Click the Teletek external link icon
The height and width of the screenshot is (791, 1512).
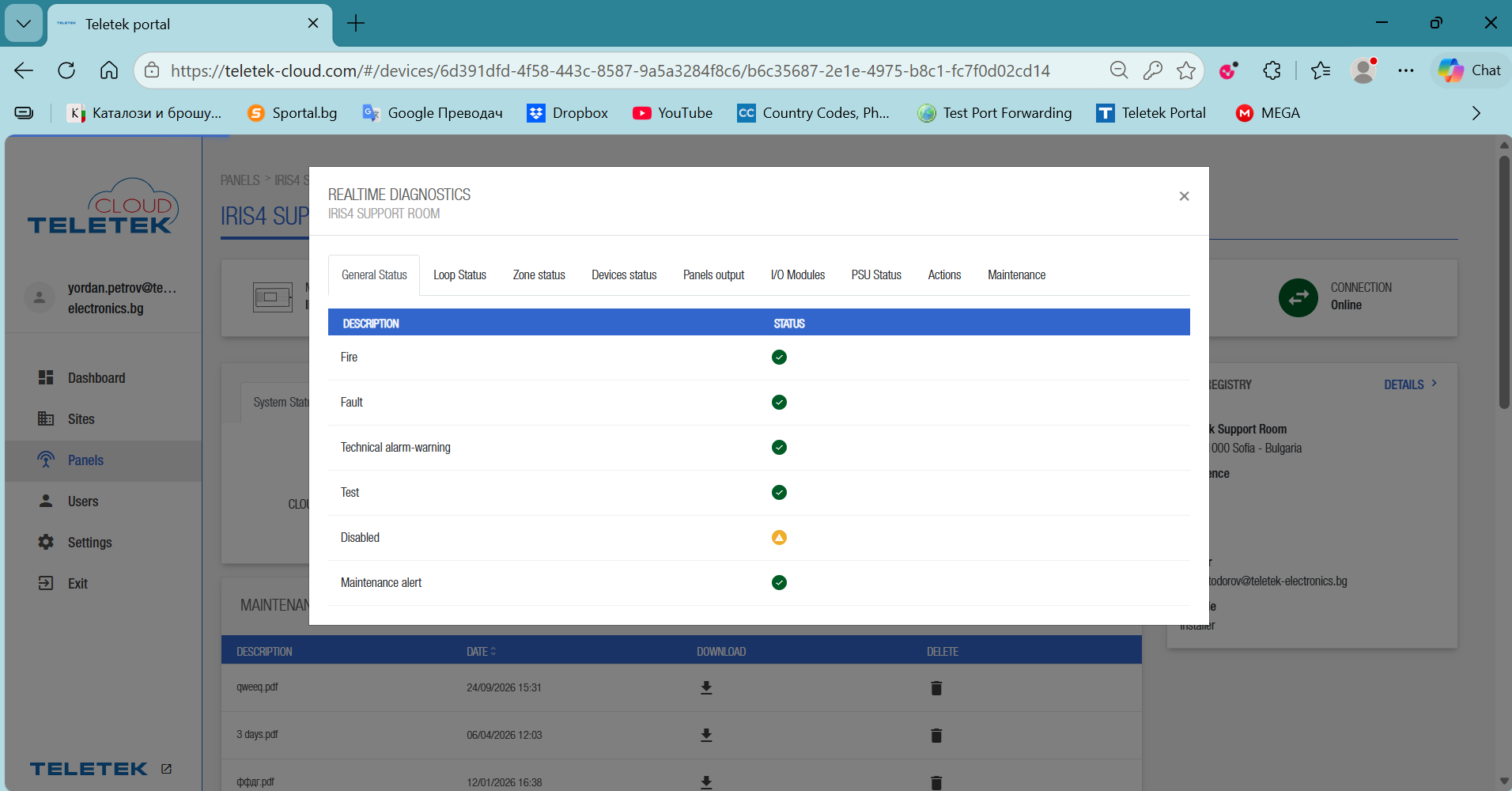166,769
